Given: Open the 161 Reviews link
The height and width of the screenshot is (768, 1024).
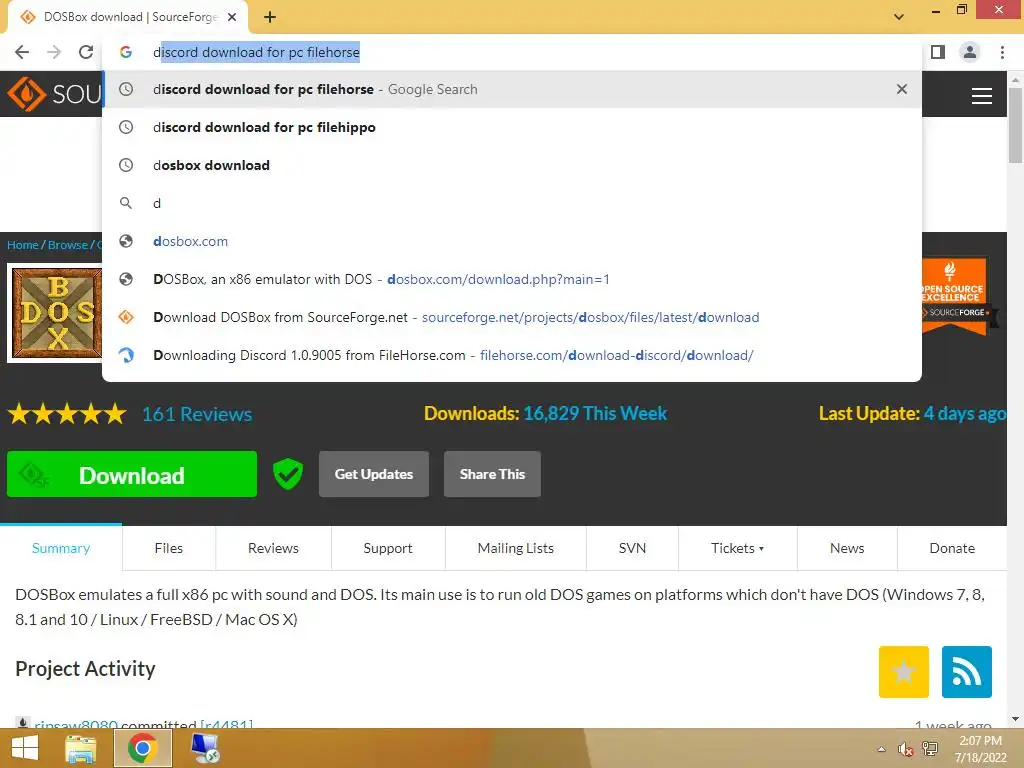Looking at the screenshot, I should (197, 414).
